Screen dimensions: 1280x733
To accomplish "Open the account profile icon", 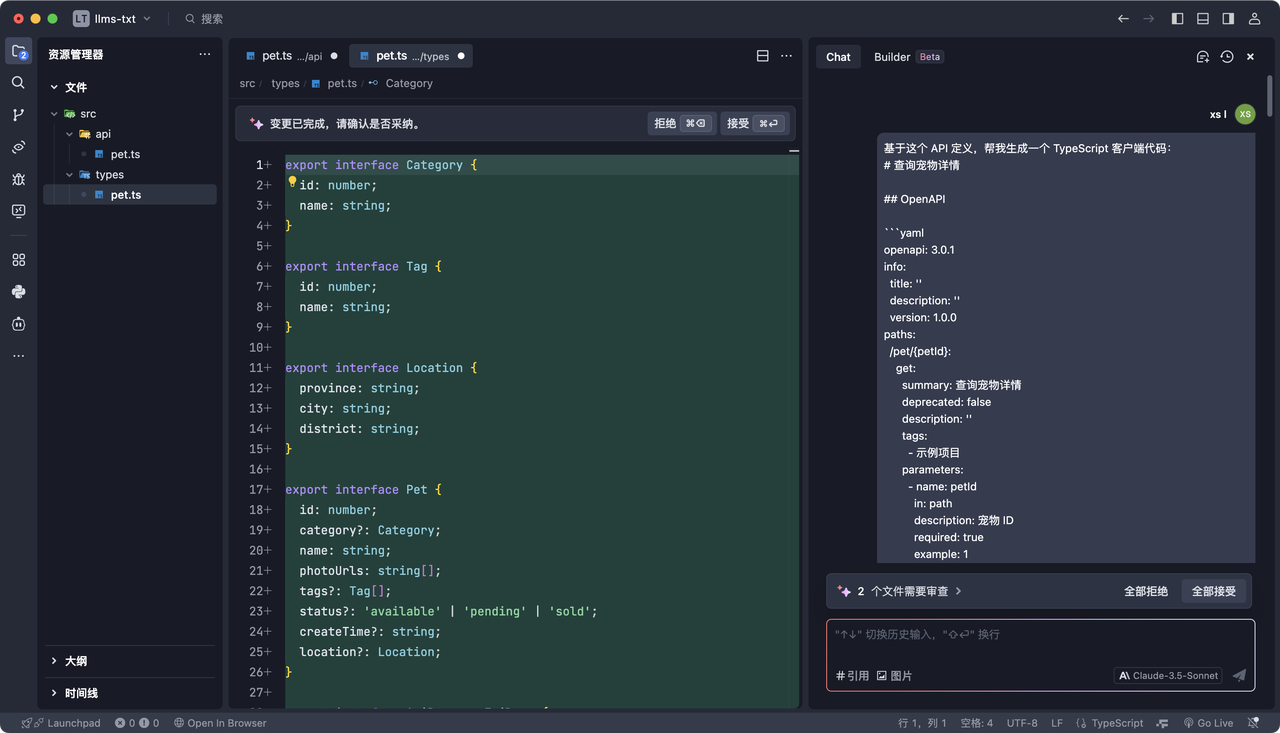I will click(x=1254, y=18).
